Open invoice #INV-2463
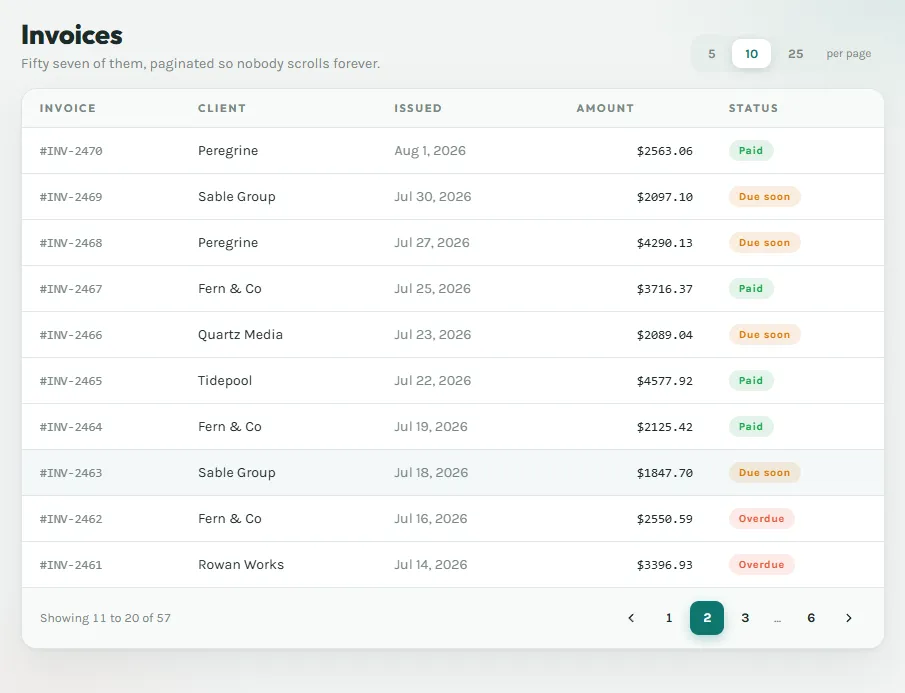The width and height of the screenshot is (905, 693). [71, 473]
